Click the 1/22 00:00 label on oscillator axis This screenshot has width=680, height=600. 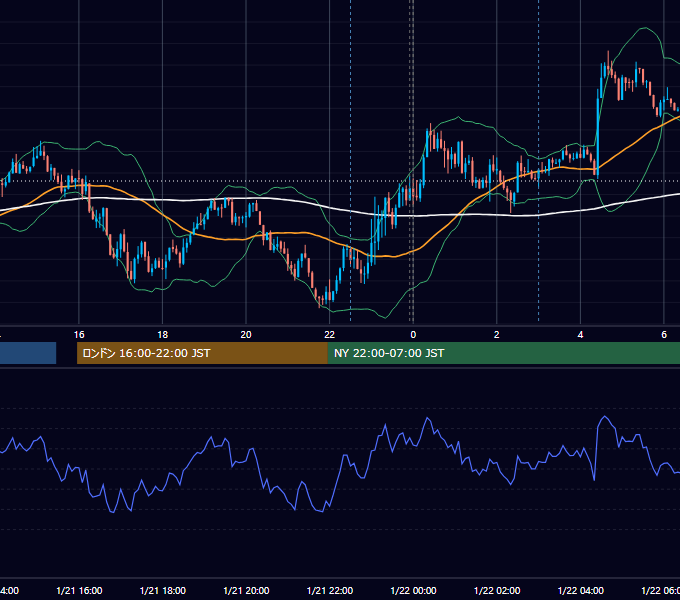(413, 590)
